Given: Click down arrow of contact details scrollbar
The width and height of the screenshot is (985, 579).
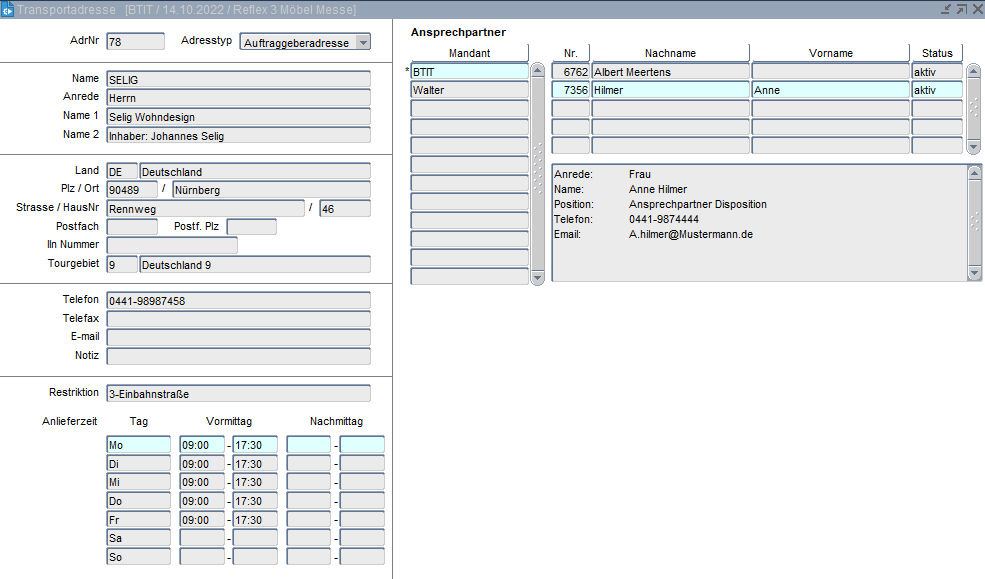Looking at the screenshot, I should (975, 273).
